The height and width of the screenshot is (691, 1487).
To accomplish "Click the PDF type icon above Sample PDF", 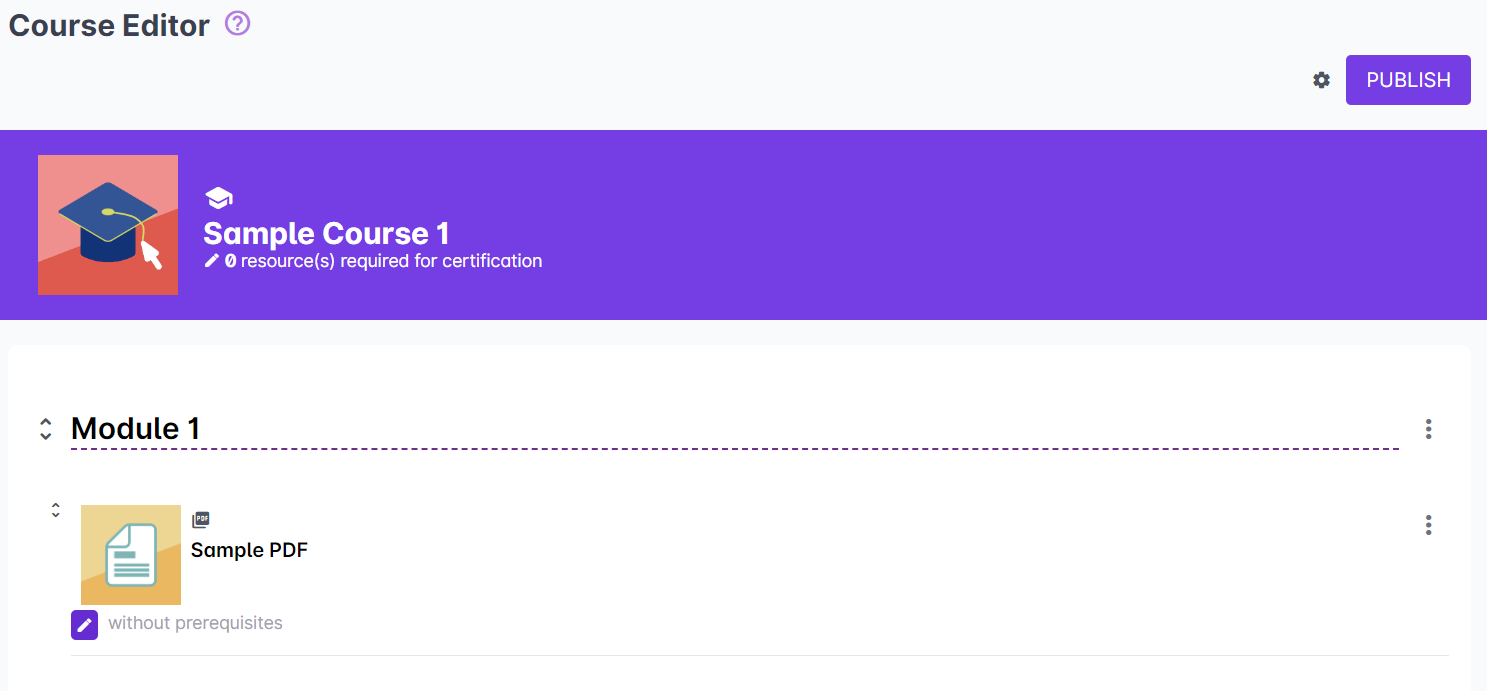I will pos(201,520).
